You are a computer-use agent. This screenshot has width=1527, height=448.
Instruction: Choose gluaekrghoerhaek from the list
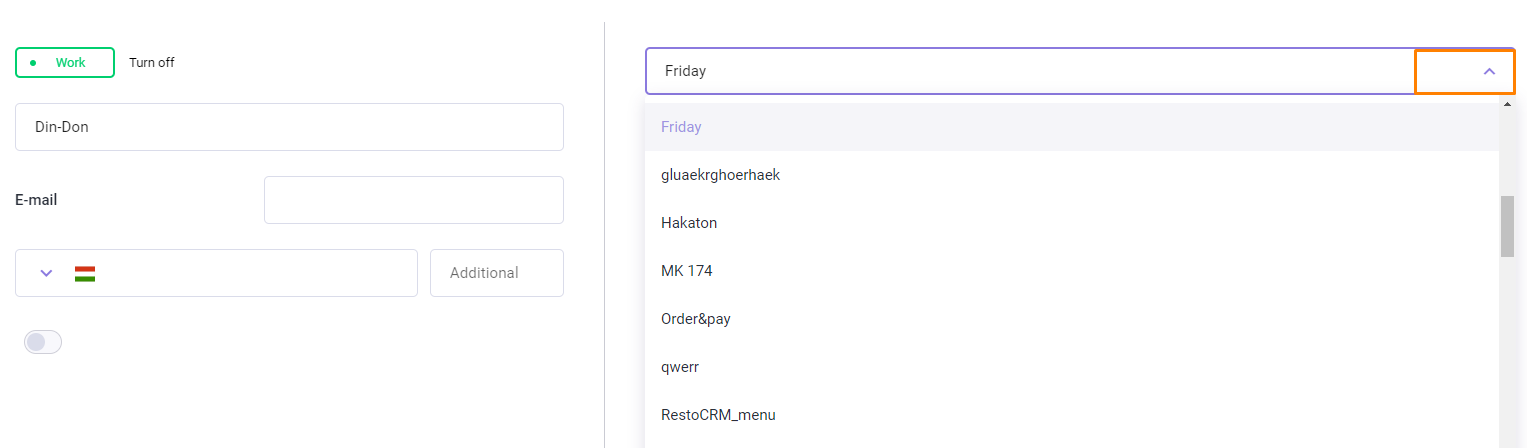pos(1072,175)
